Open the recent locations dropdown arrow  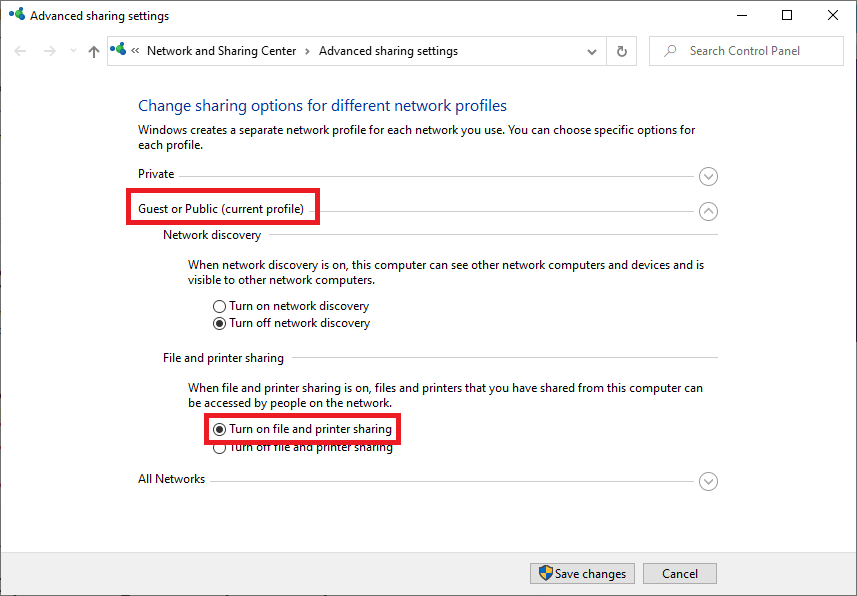[x=73, y=51]
